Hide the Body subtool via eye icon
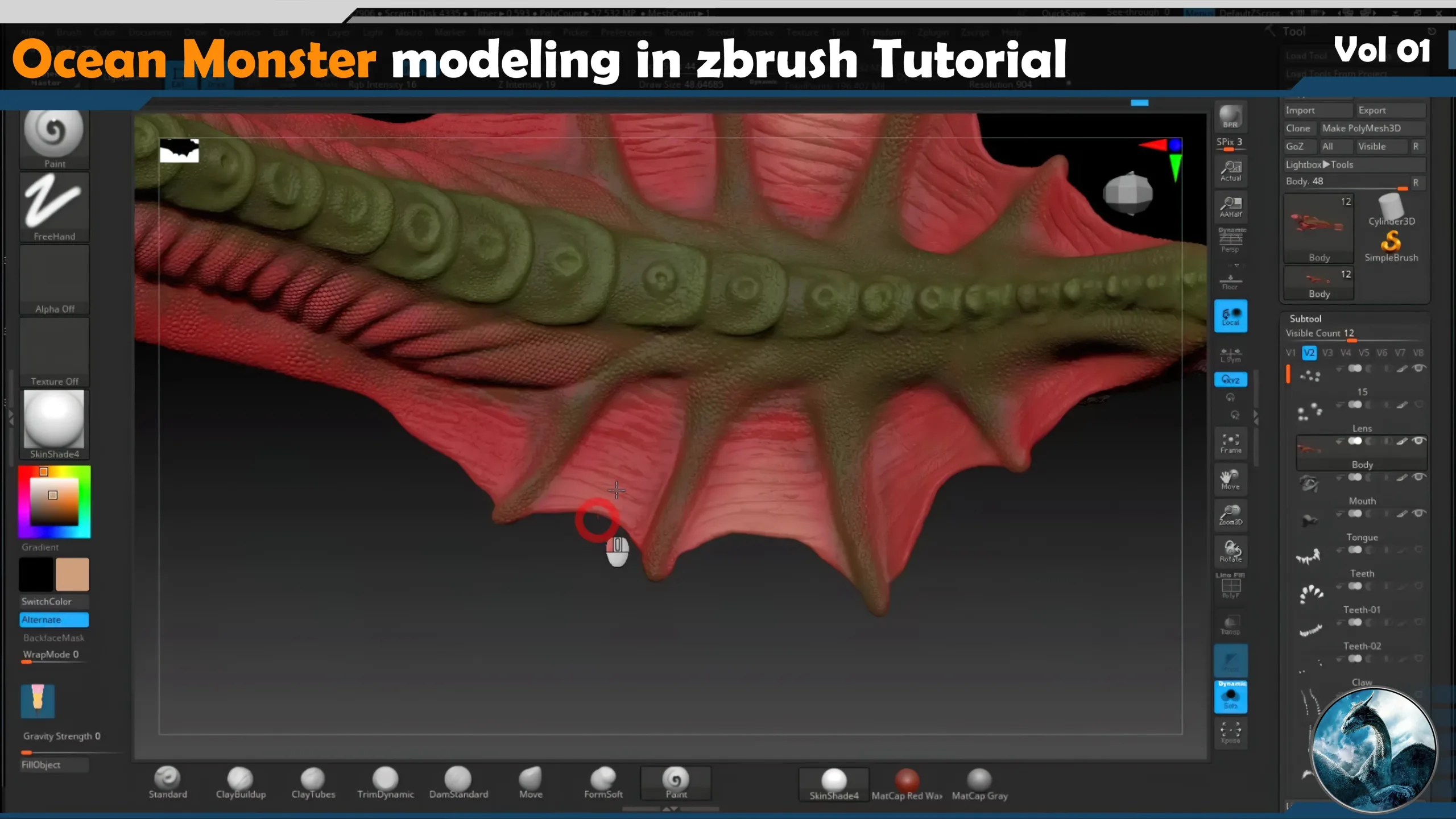The image size is (1456, 819). point(1419,441)
